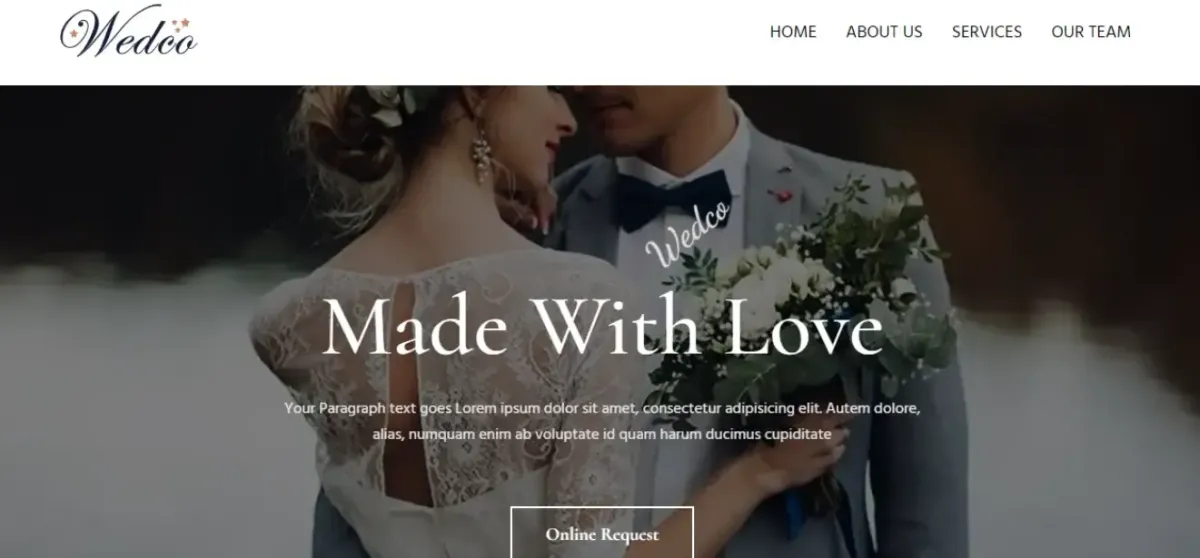This screenshot has width=1200, height=558.
Task: Click the red pin on groom's lapel
Action: click(x=781, y=193)
